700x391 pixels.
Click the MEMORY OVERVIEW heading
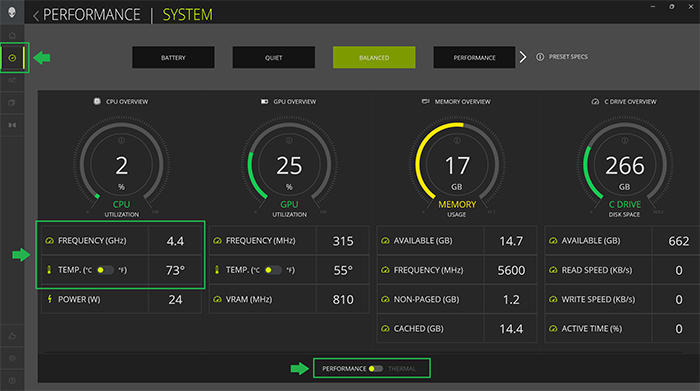click(462, 102)
